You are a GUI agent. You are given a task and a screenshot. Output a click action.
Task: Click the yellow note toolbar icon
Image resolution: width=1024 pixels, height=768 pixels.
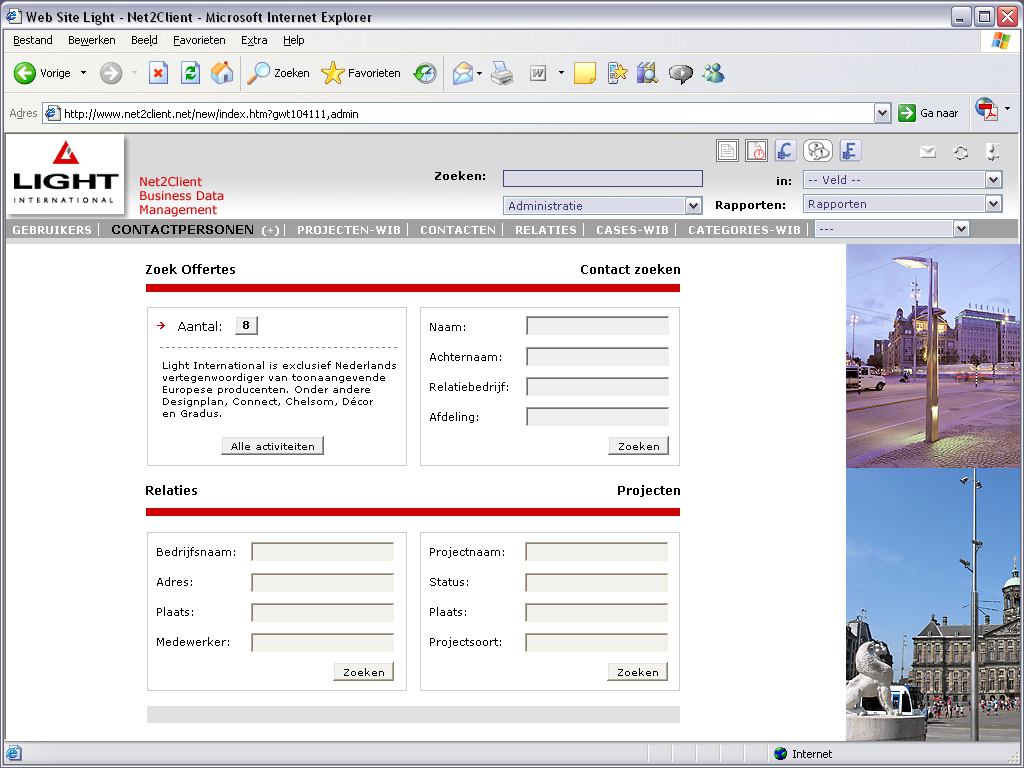pos(584,73)
